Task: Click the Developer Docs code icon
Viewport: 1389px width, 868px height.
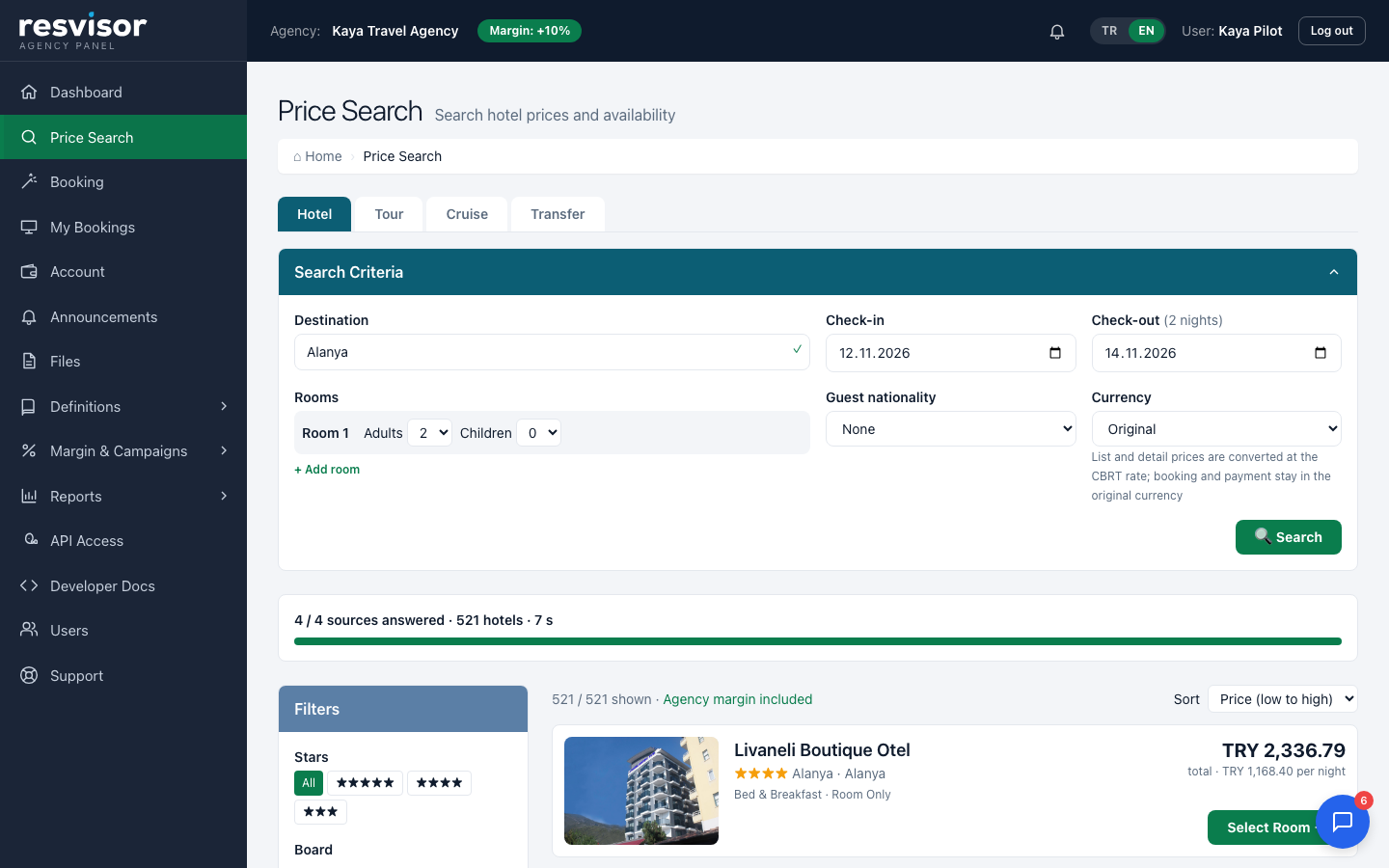Action: pyautogui.click(x=29, y=585)
